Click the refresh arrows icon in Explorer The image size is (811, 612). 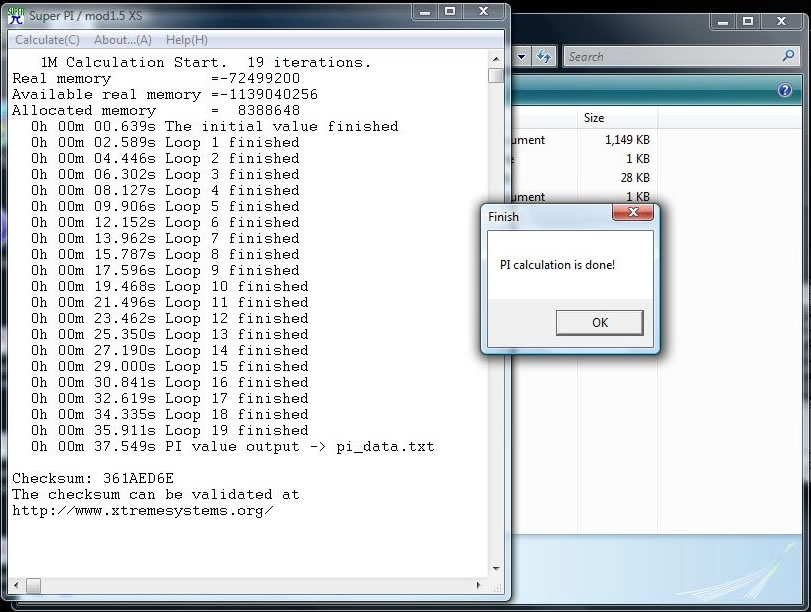[543, 56]
